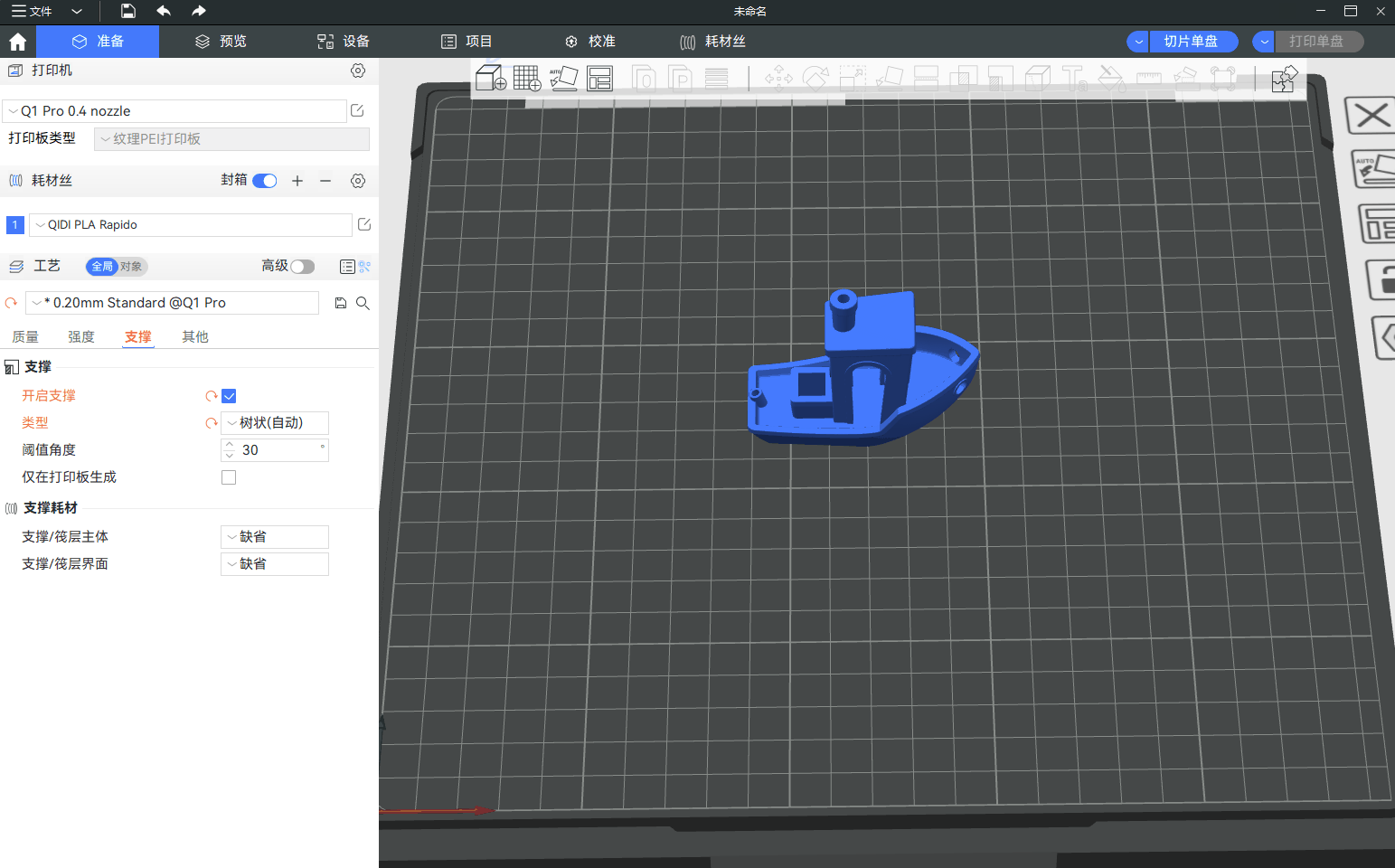Select the 强度 strength settings tab
The width and height of the screenshot is (1395, 868).
pos(81,337)
